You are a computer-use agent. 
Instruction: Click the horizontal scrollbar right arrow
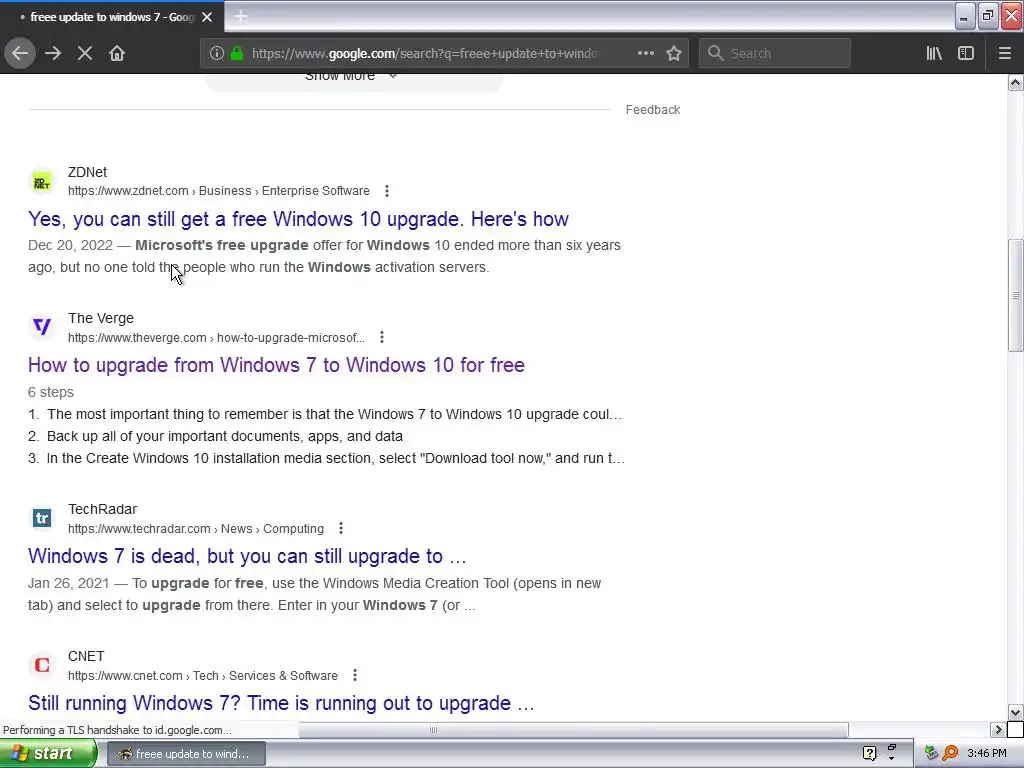(998, 729)
